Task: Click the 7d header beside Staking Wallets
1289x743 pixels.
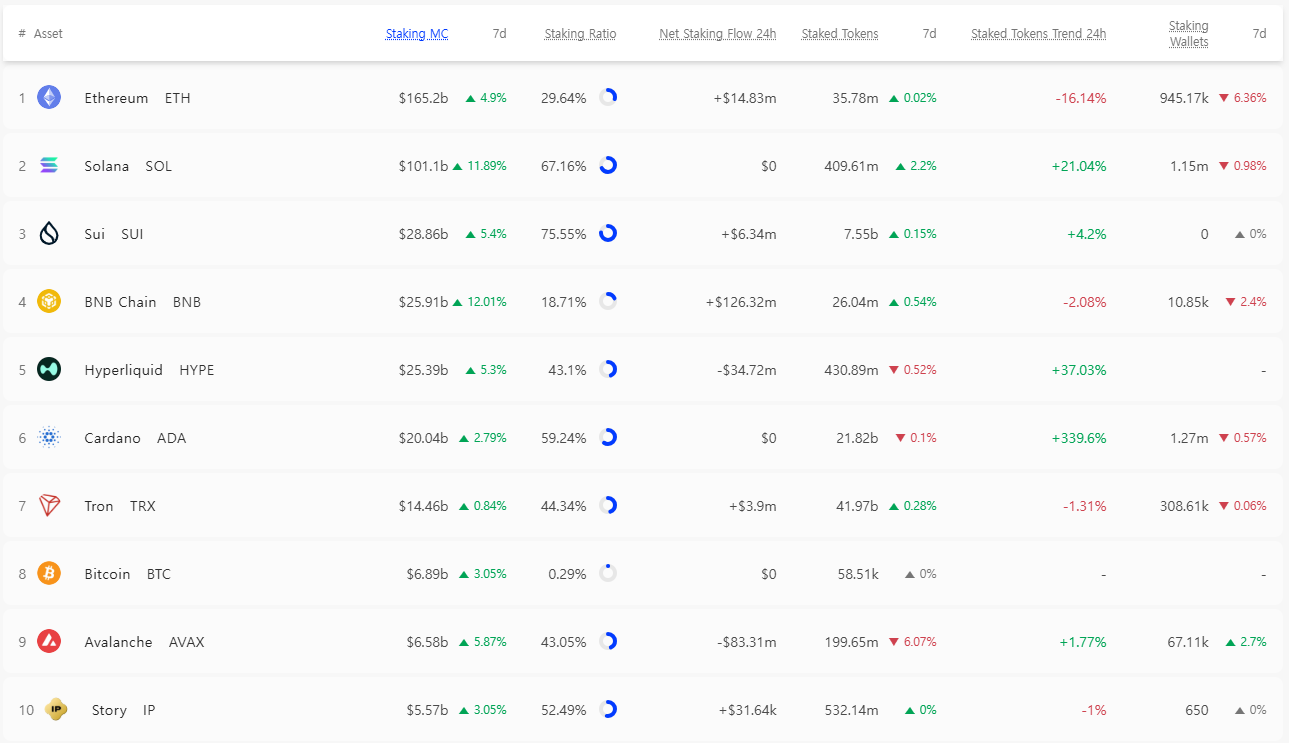Action: 1260,33
